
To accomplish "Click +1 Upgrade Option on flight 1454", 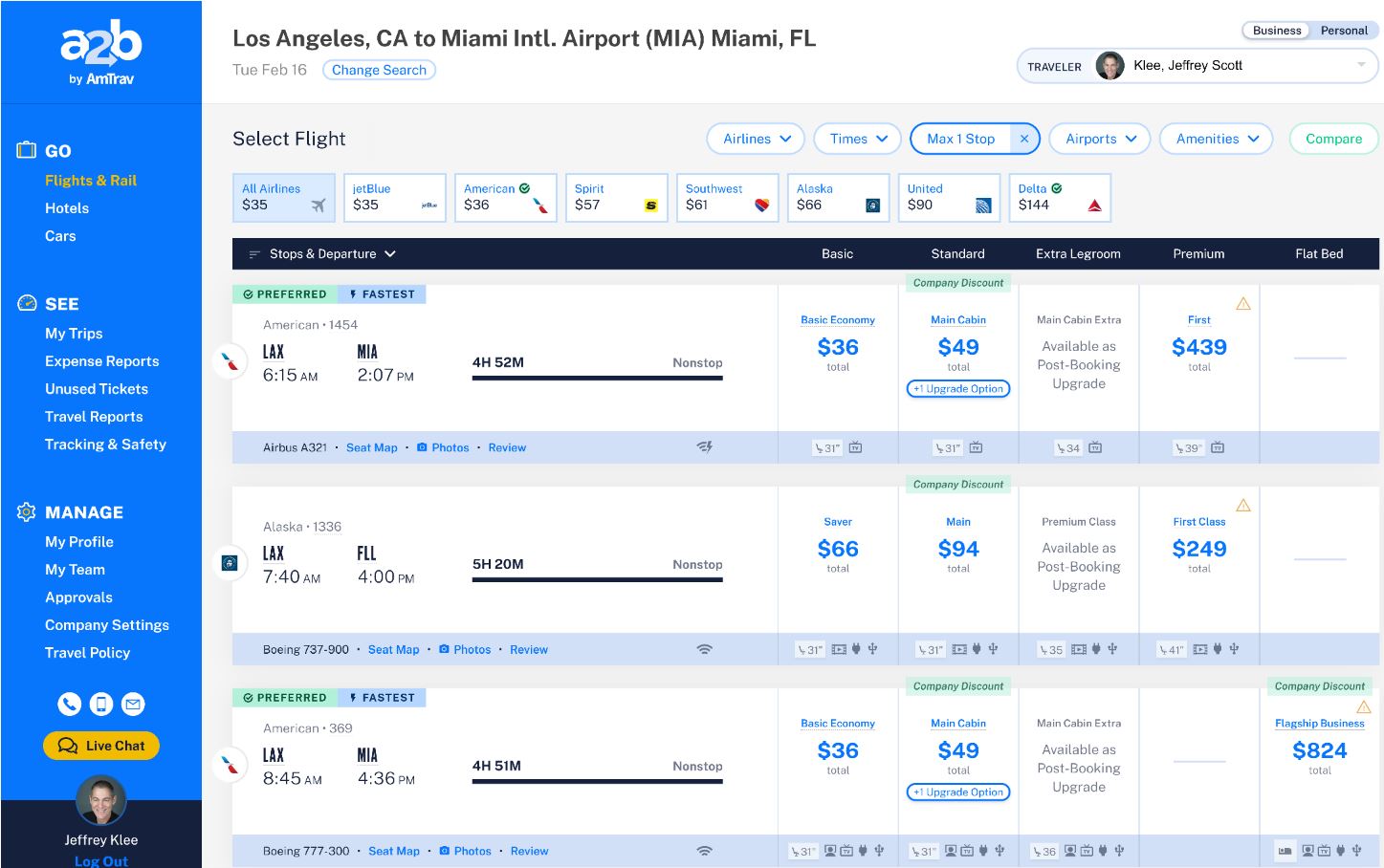I will (x=958, y=389).
